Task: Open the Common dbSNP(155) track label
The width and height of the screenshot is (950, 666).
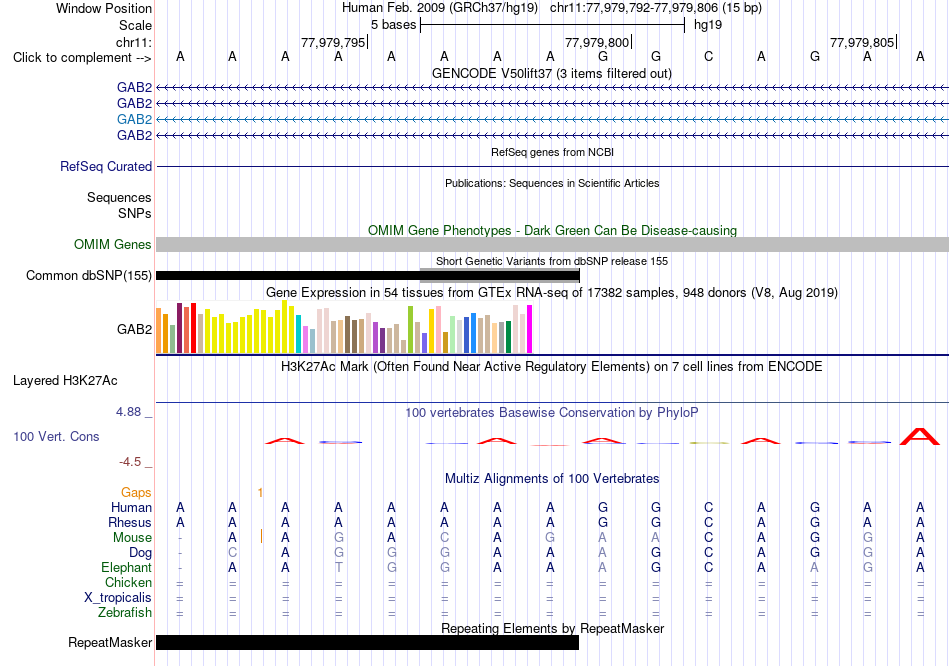Action: 89,276
